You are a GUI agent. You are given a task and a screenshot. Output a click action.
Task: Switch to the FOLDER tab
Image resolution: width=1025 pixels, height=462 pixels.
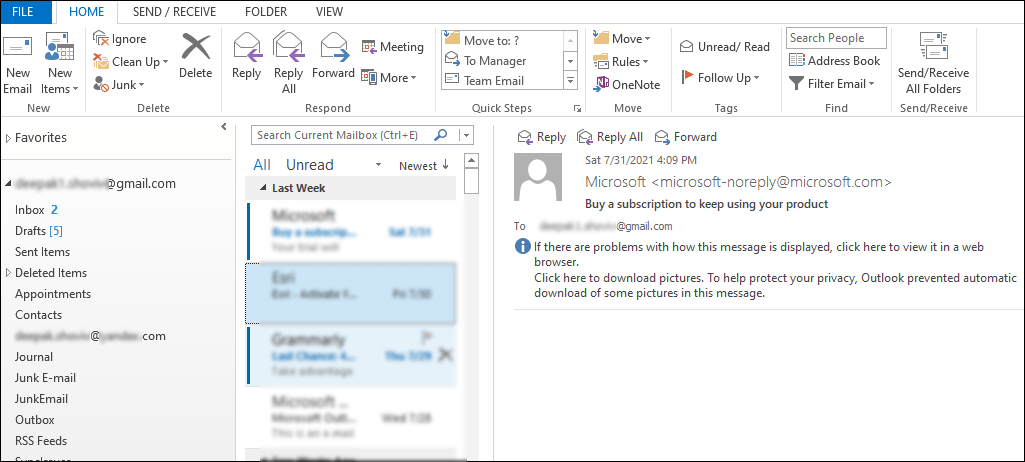(x=265, y=12)
